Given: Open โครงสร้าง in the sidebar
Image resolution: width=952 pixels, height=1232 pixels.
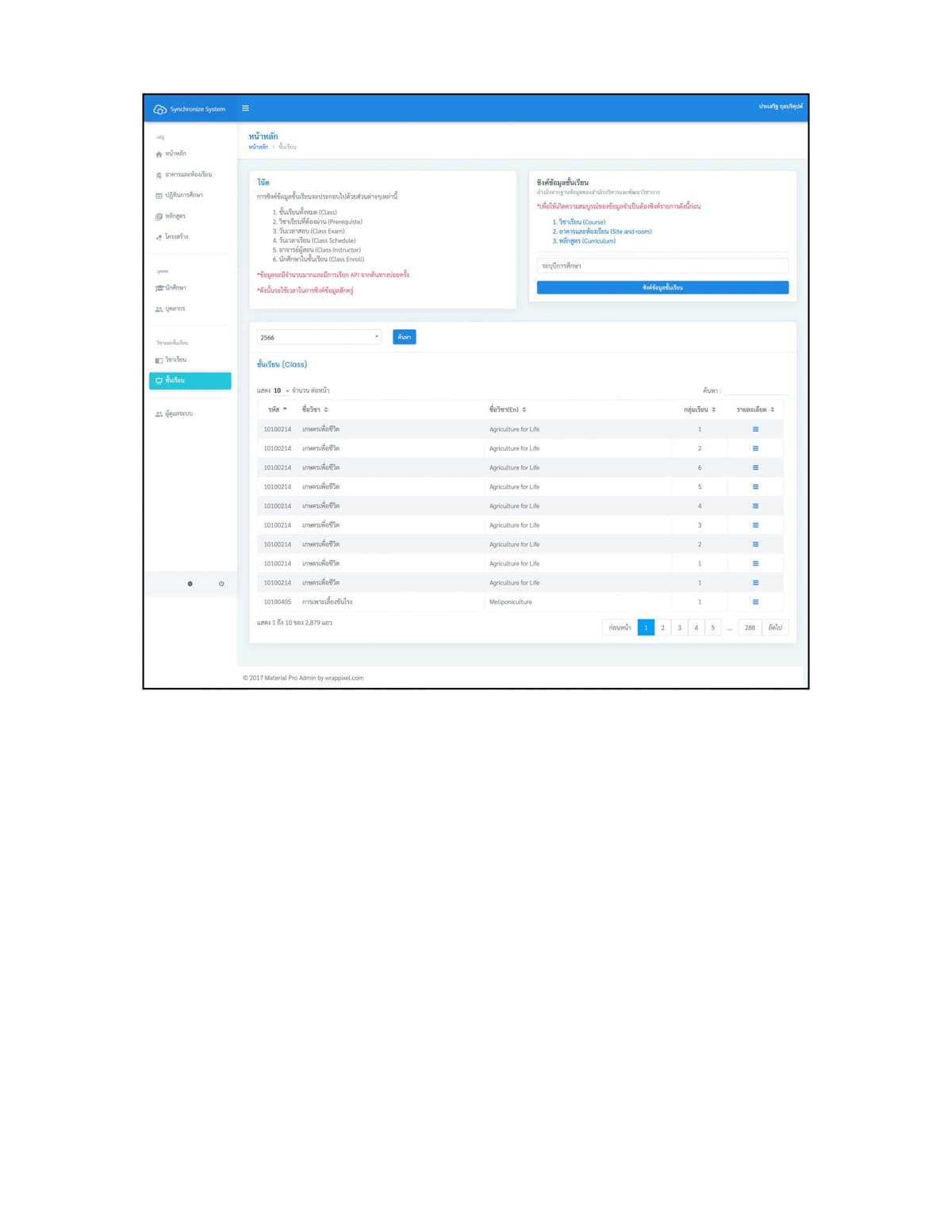Looking at the screenshot, I should 172,236.
